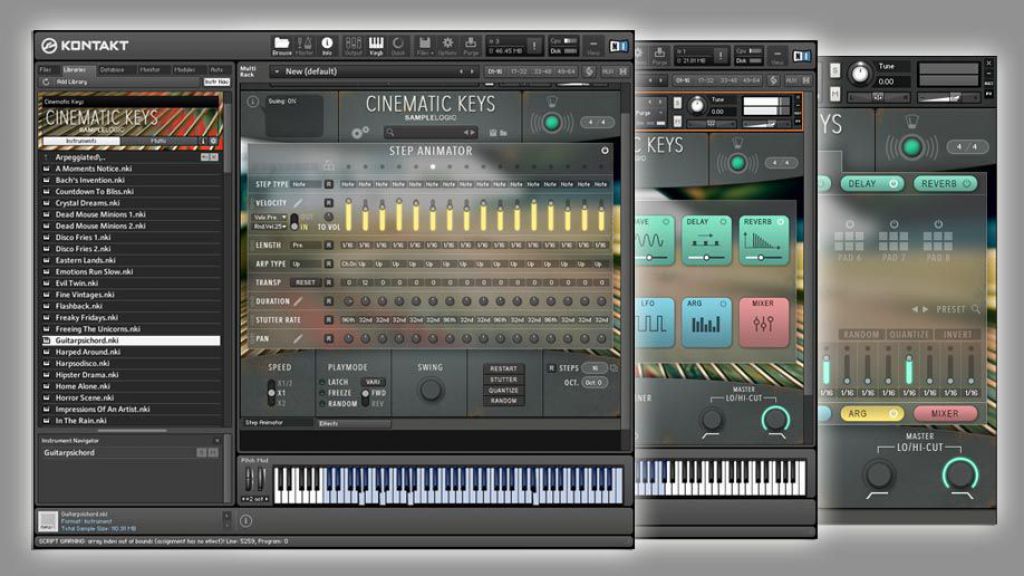Click the pink MIXER button in right window
Screen dimensions: 1024x576
pyautogui.click(x=945, y=413)
